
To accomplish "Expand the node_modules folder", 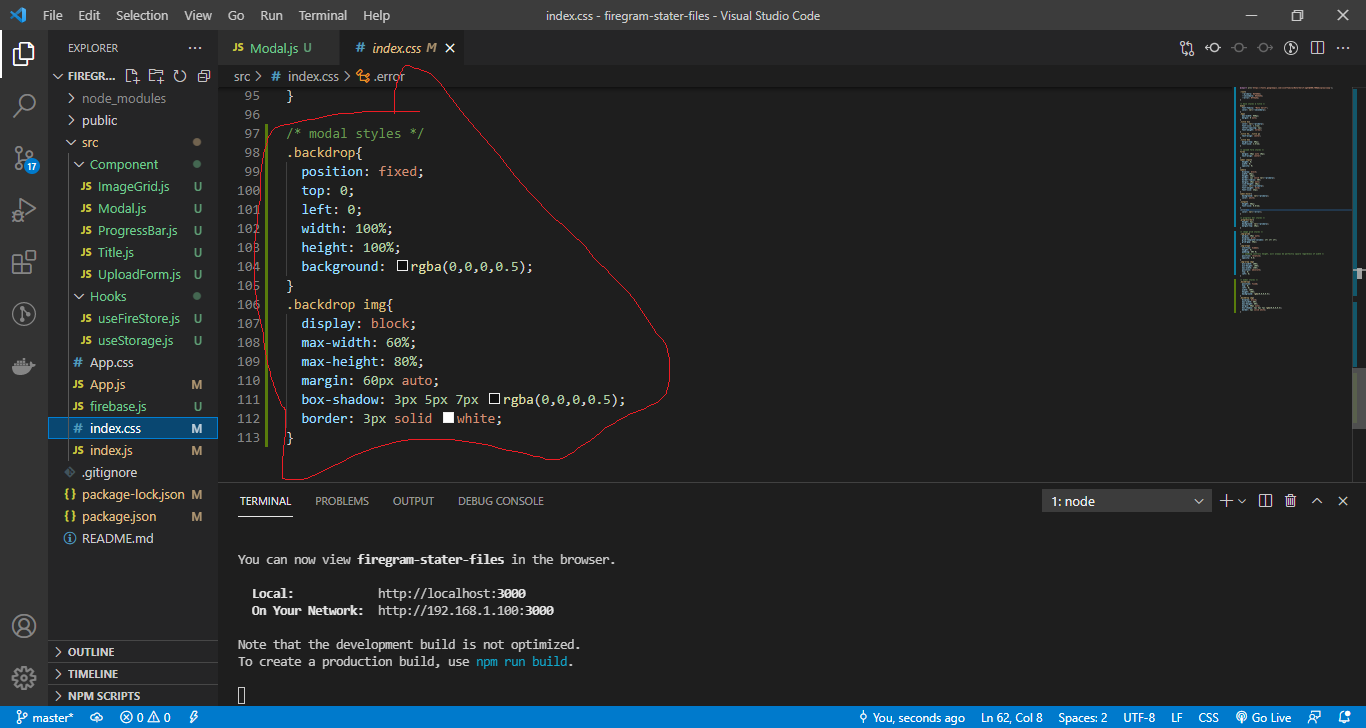I will pyautogui.click(x=72, y=98).
